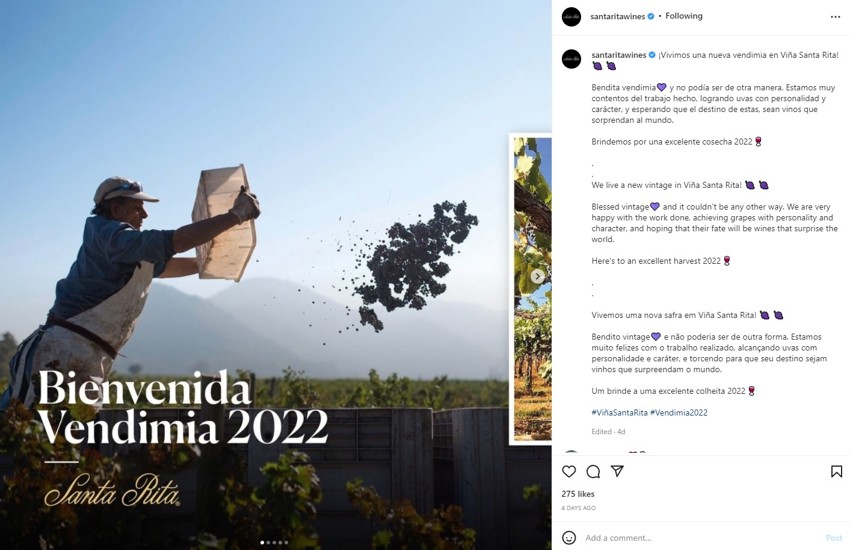850x550 pixels.
Task: Open the #ViñaSantaRita hashtag
Action: [619, 412]
